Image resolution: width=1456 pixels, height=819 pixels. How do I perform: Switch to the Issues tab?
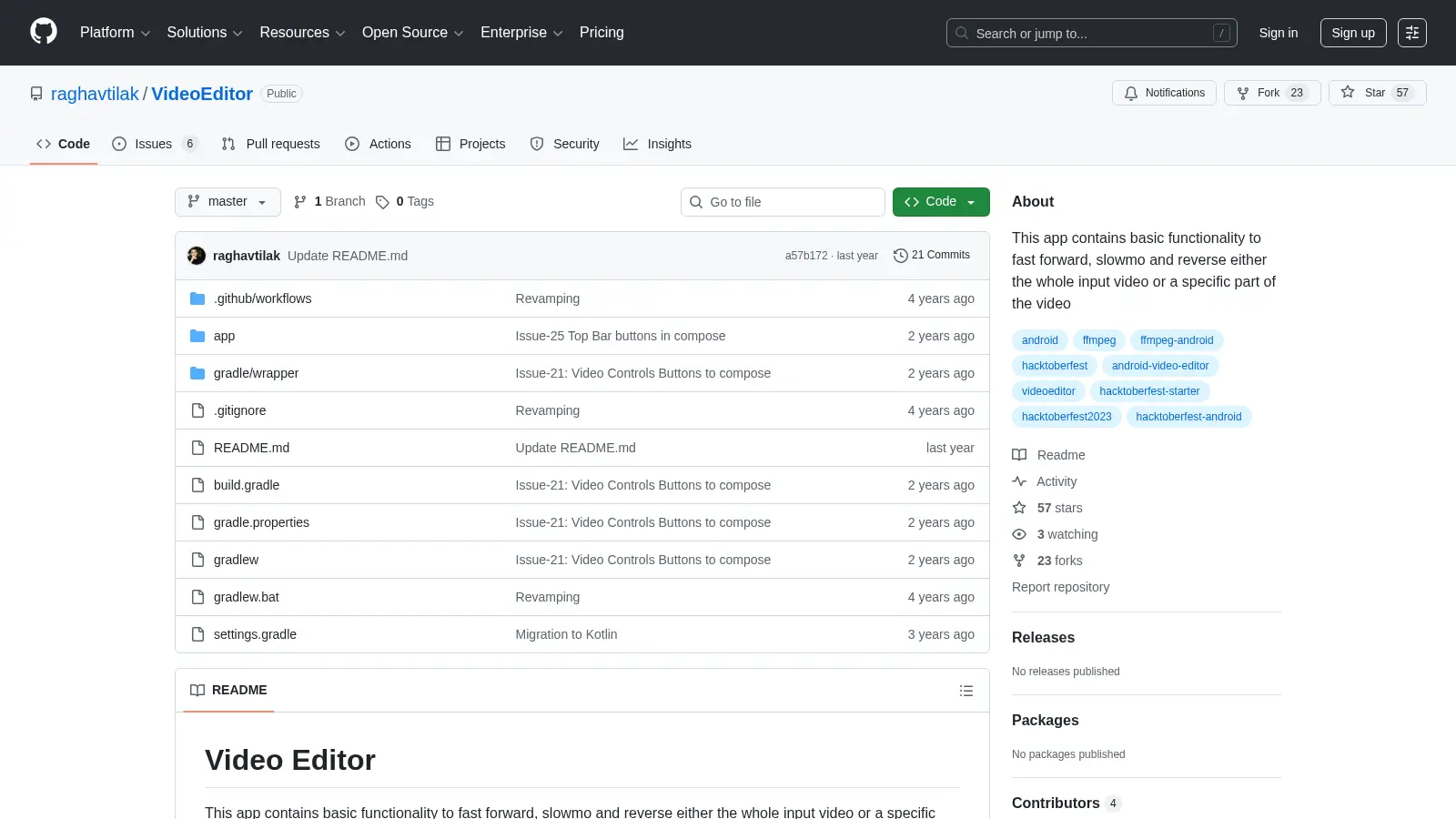click(x=154, y=144)
